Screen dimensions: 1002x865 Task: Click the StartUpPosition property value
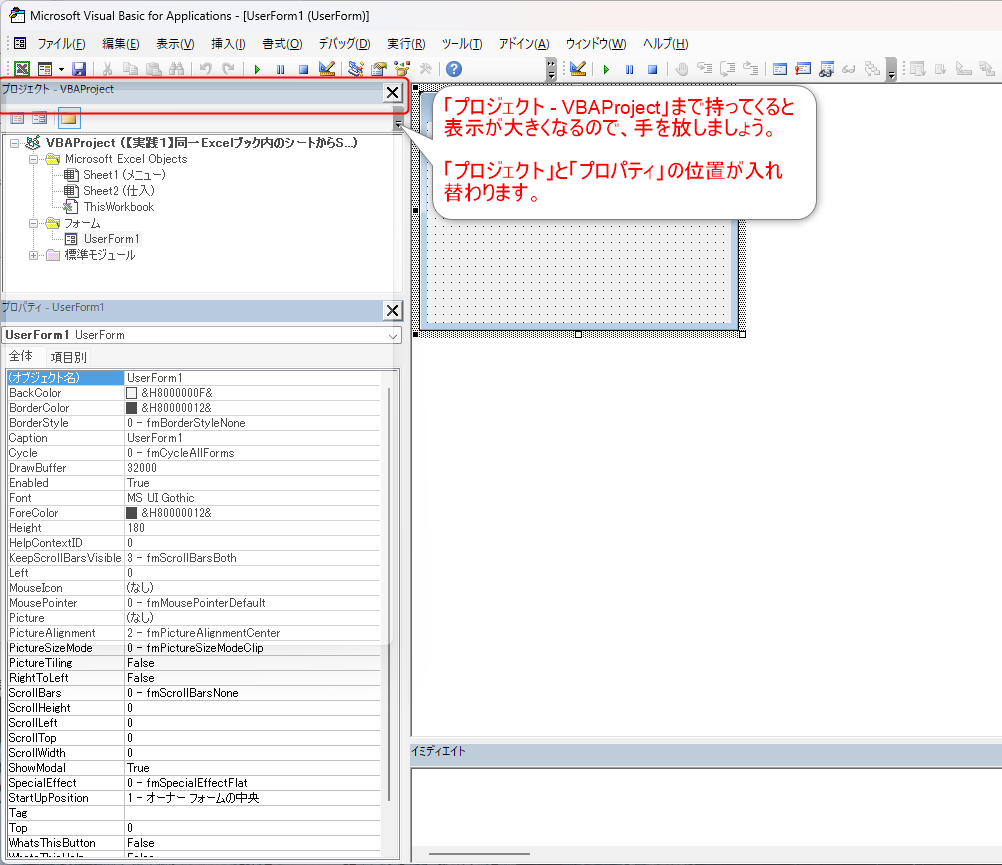[252, 798]
